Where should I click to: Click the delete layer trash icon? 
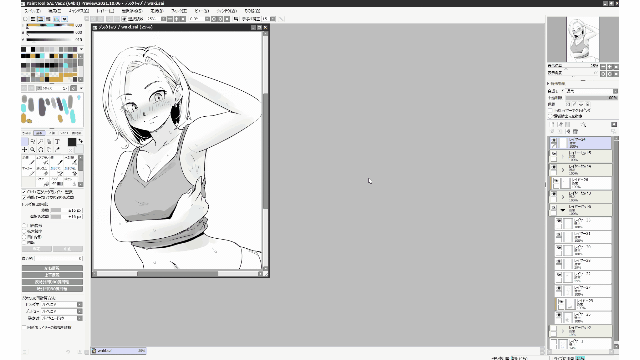(x=576, y=131)
